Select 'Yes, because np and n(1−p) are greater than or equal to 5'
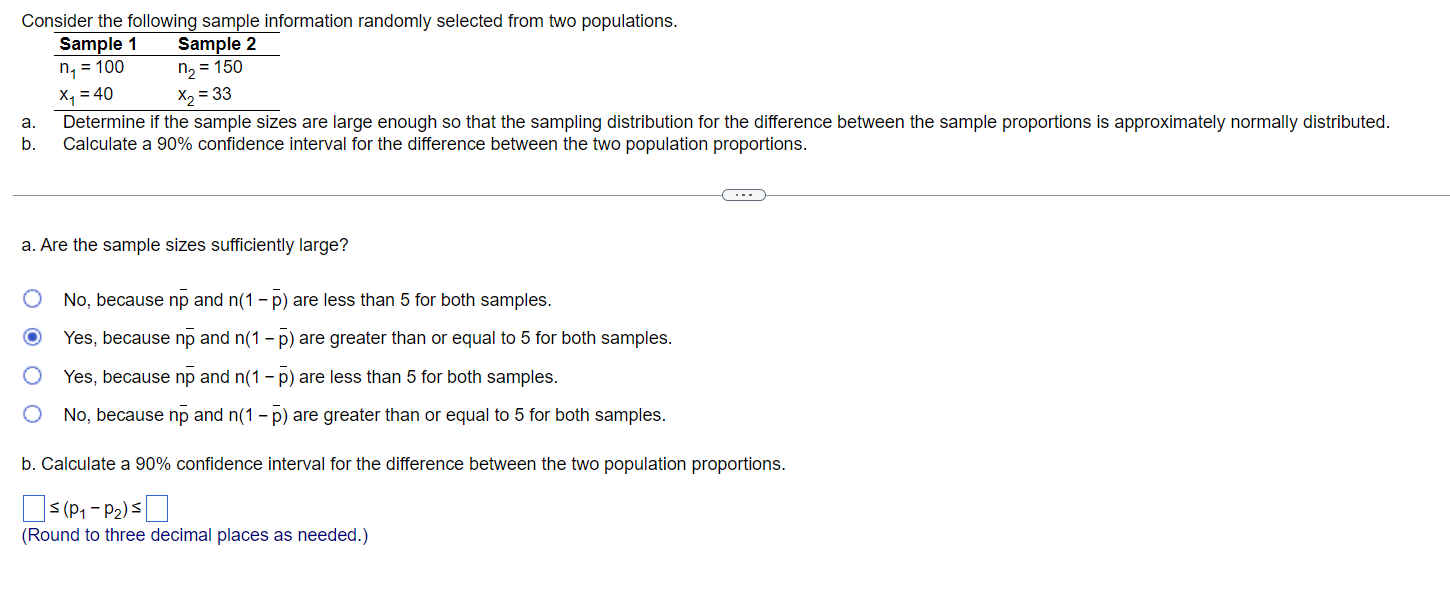1450x606 pixels. 32,337
